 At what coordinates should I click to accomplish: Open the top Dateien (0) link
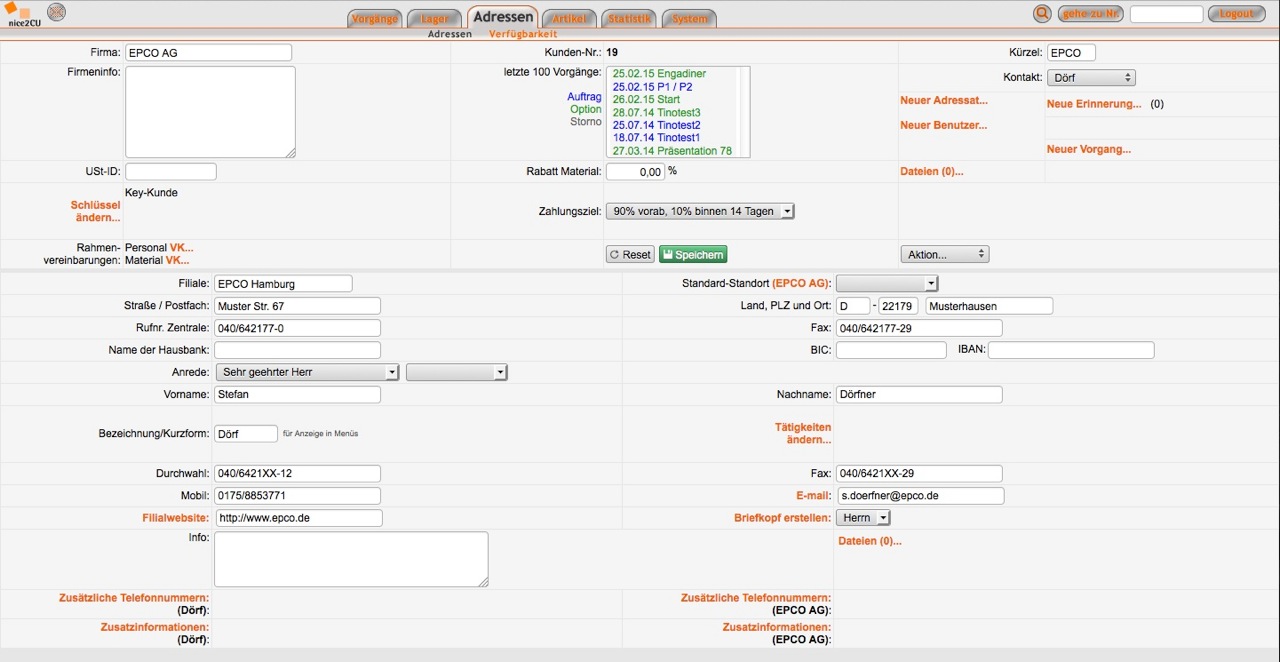point(932,172)
